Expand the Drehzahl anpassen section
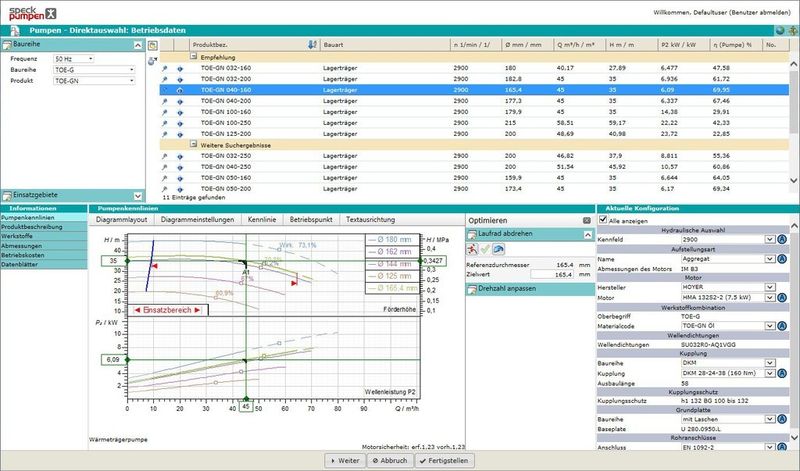Viewport: 800px width, 471px height. (530, 289)
